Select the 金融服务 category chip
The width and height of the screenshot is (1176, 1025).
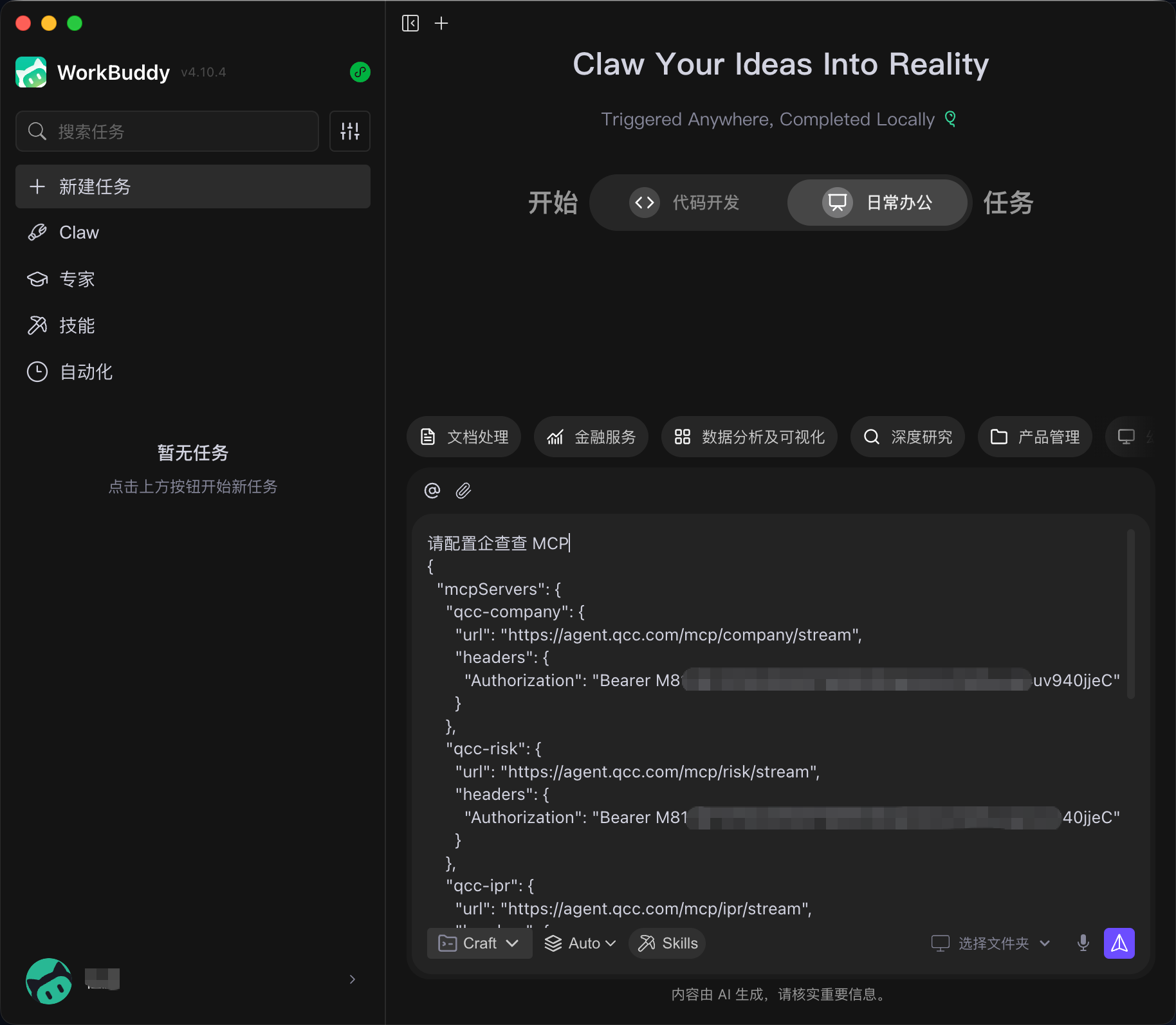click(x=591, y=437)
